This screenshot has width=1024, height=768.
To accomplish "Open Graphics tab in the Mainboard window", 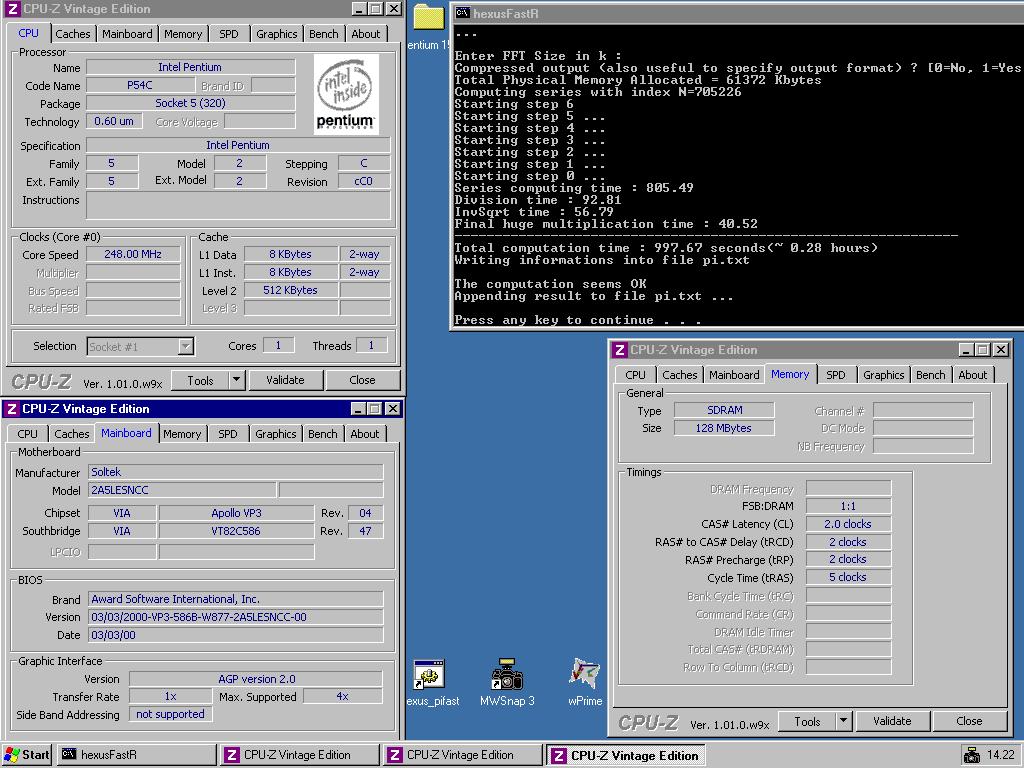I will tap(276, 434).
